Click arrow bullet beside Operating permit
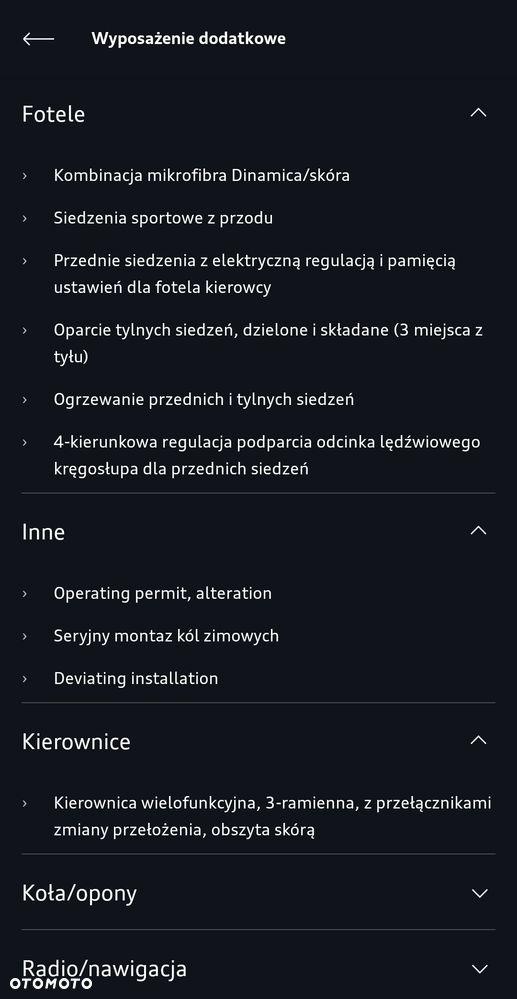 tap(25, 594)
